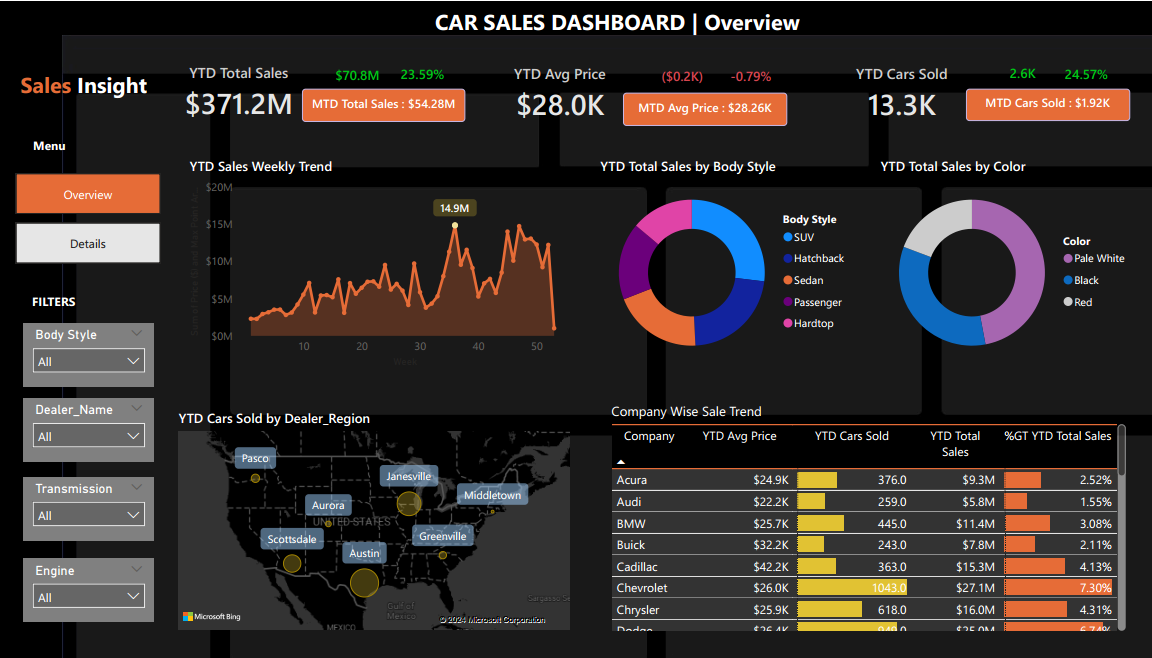The height and width of the screenshot is (658, 1152).
Task: Sort table by Company column header
Action: [649, 436]
